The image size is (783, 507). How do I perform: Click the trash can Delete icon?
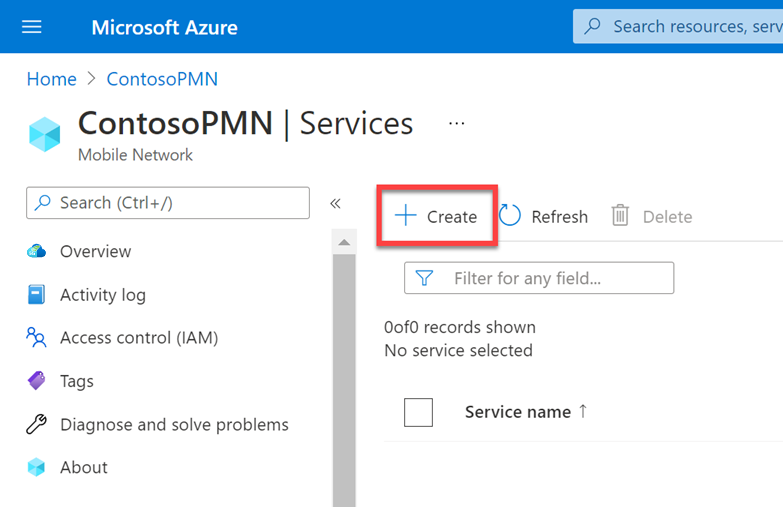point(620,215)
